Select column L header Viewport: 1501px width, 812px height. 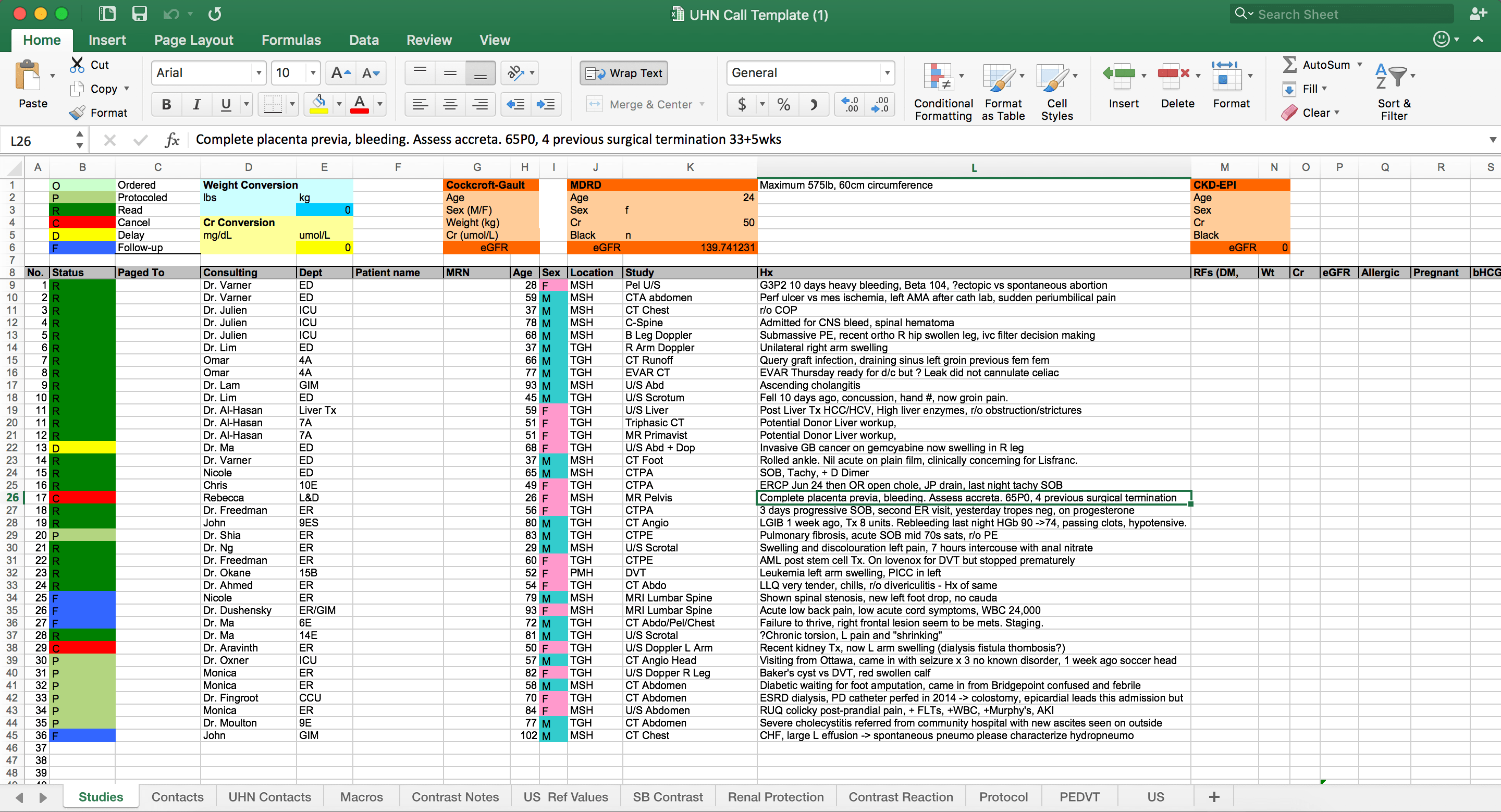(974, 168)
